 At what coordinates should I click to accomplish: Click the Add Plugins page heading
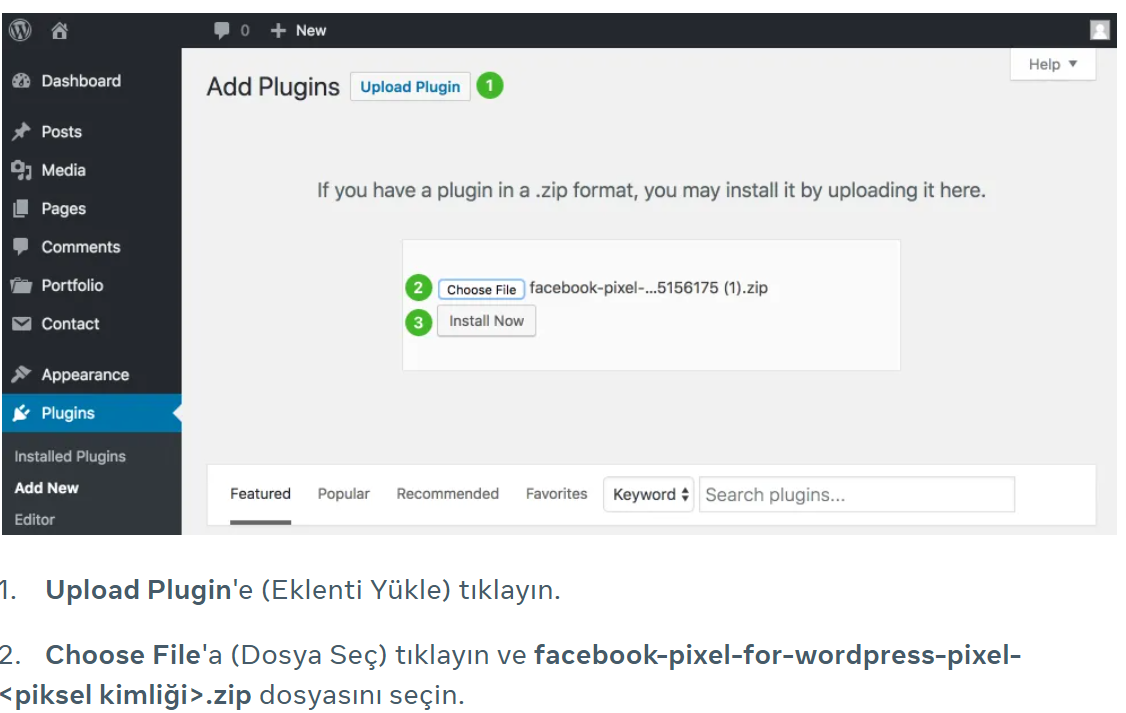coord(273,87)
